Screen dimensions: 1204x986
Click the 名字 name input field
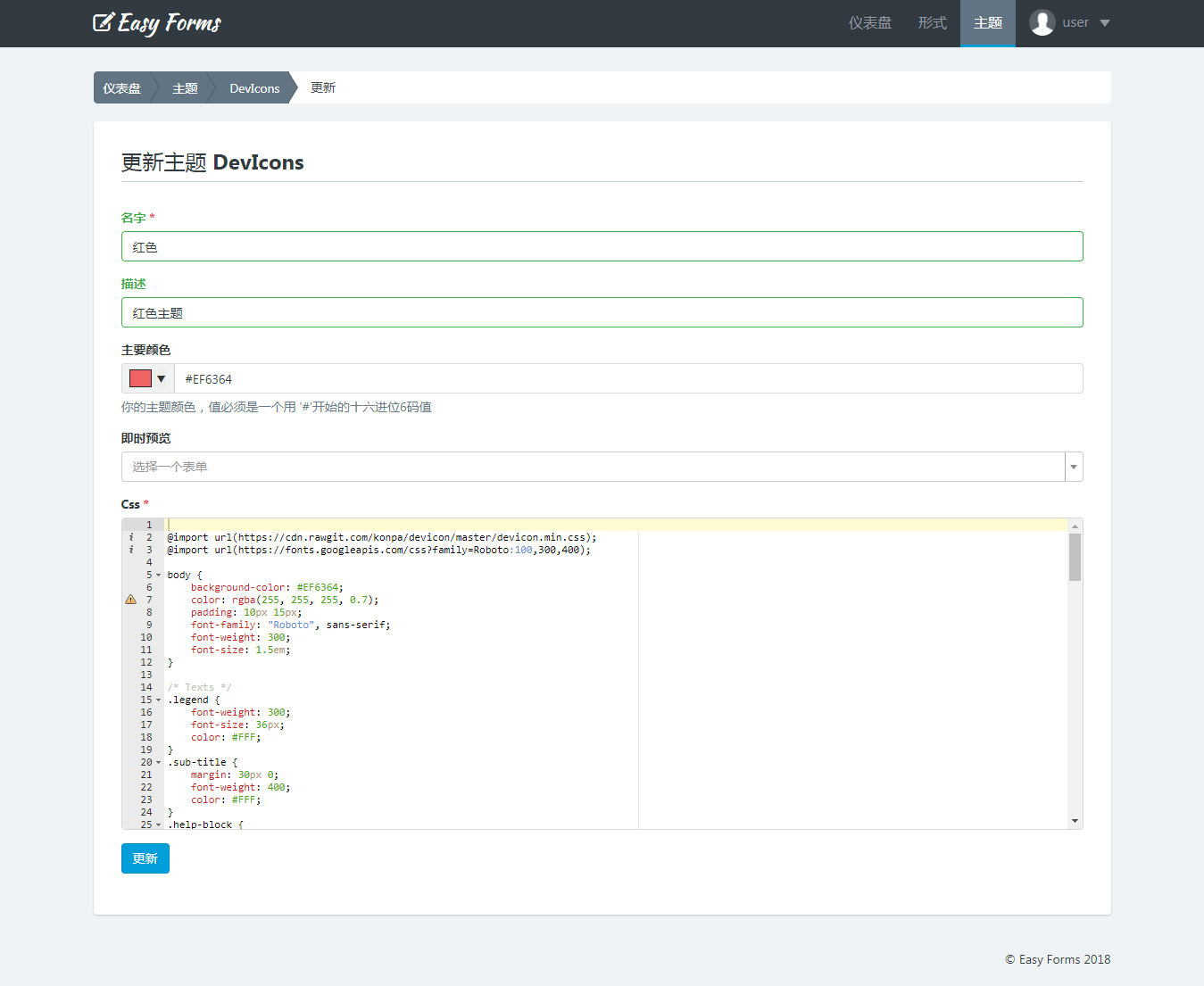tap(602, 247)
